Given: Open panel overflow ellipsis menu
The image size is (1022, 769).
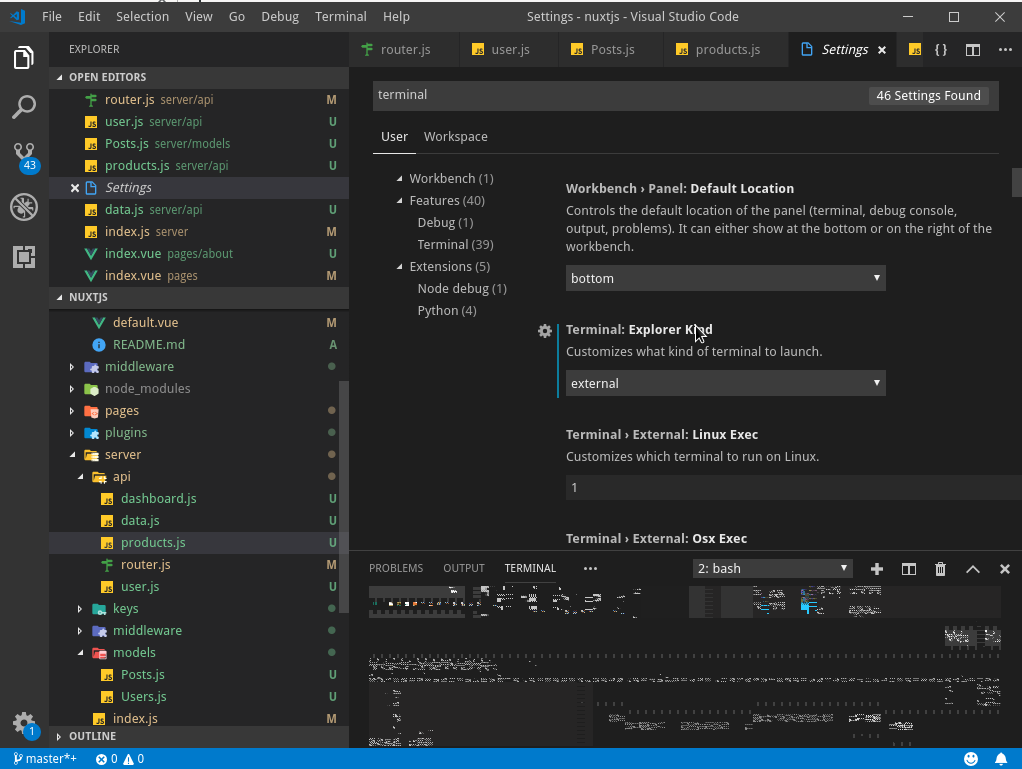Looking at the screenshot, I should pos(590,568).
